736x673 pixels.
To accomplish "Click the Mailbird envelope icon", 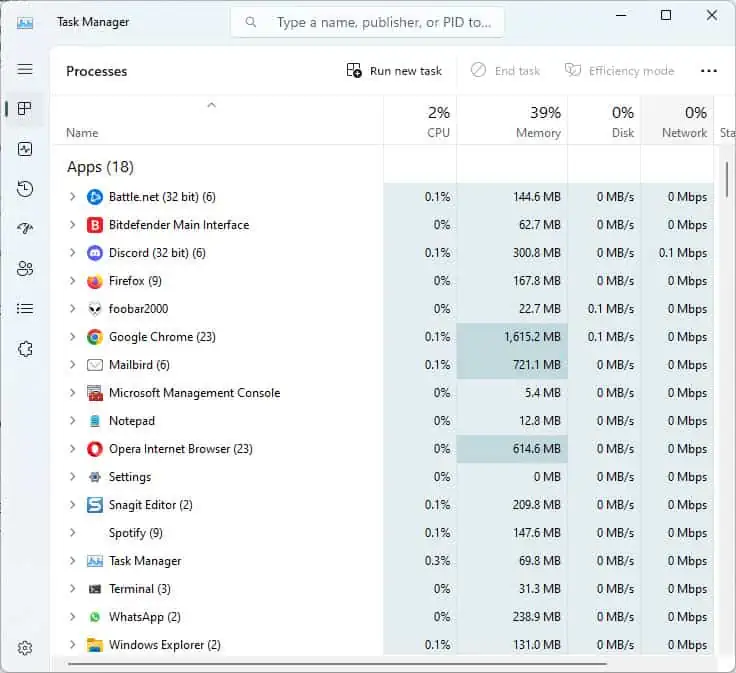I will tap(95, 365).
